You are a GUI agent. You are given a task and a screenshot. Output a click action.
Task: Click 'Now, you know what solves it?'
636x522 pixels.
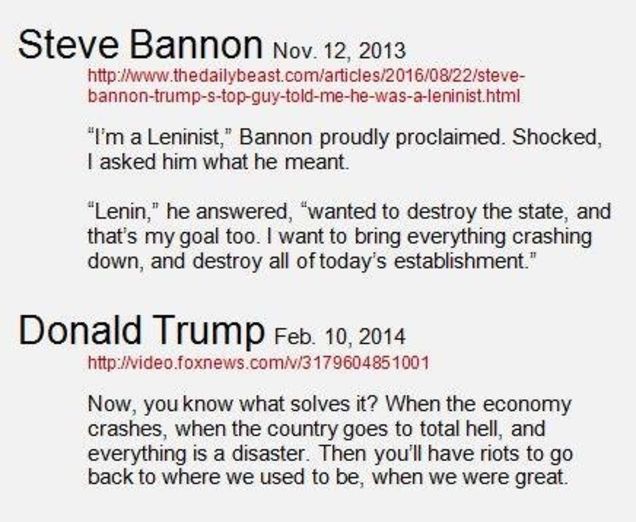tap(233, 404)
